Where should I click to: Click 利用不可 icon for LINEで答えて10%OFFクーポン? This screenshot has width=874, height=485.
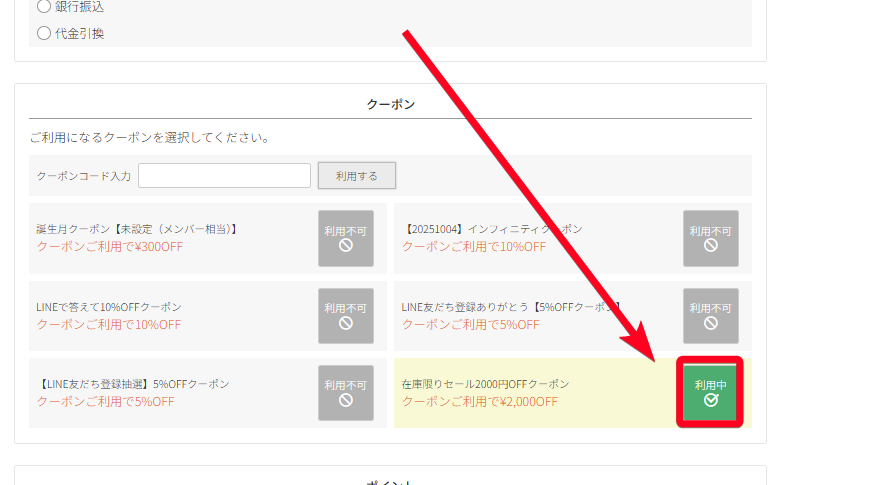[345, 316]
